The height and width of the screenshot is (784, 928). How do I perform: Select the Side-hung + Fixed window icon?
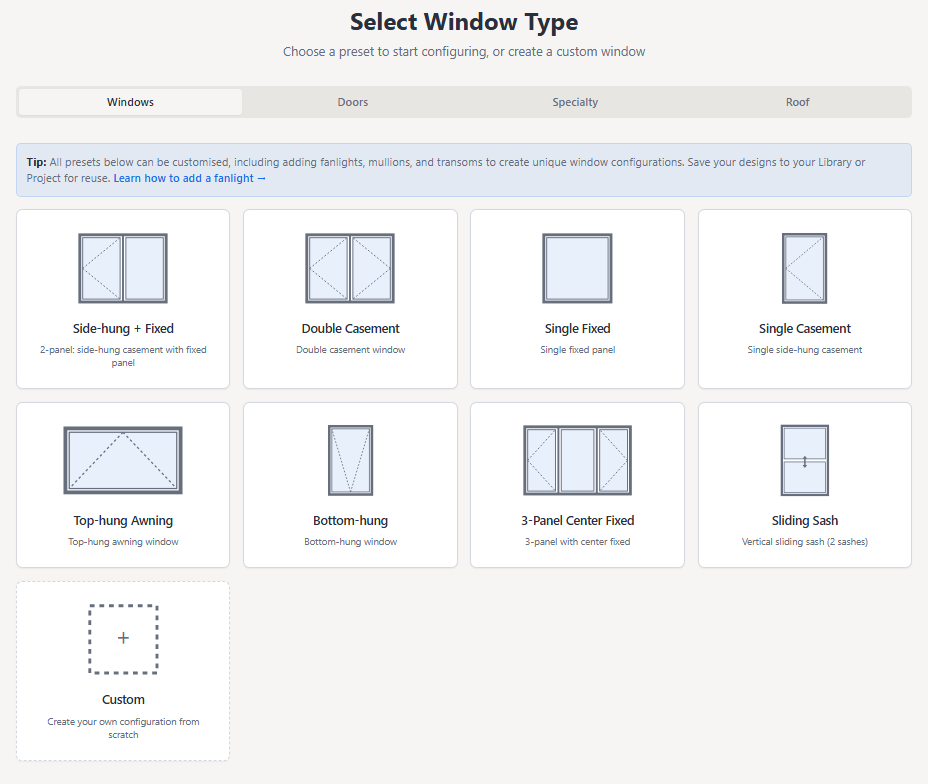pos(123,268)
